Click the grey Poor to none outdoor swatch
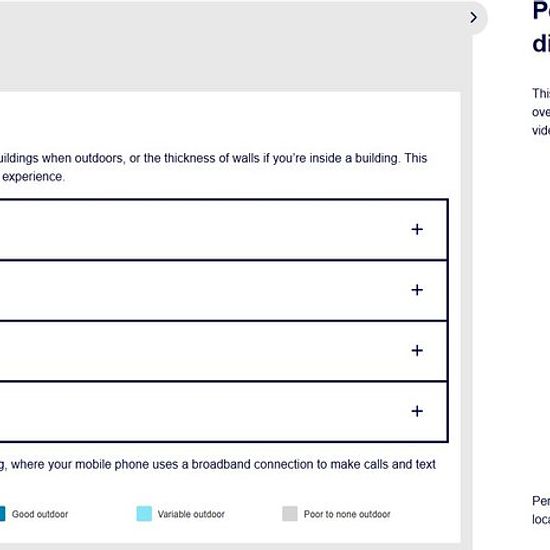Screen dimensions: 550x550 290,514
